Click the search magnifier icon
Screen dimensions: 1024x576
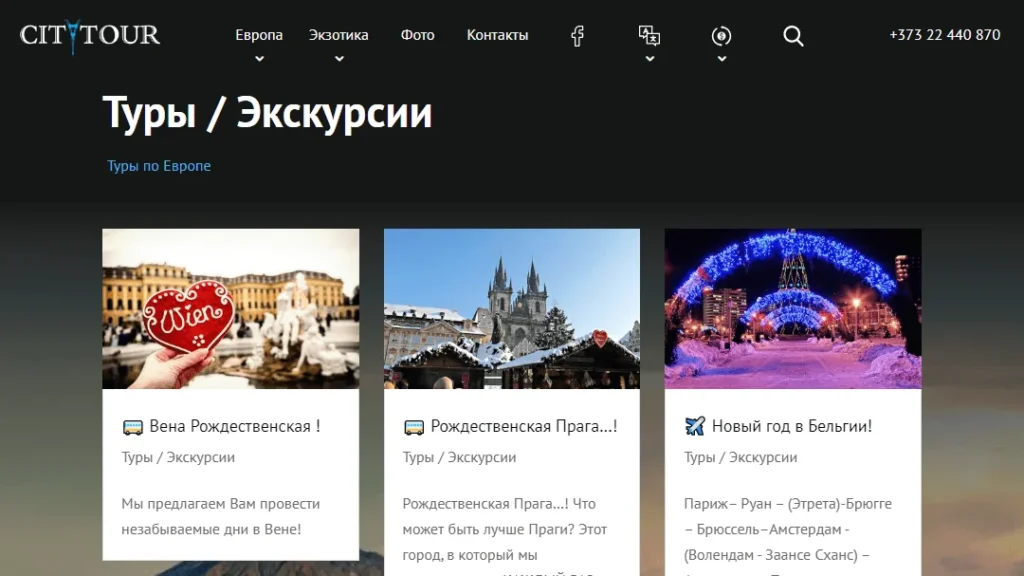tap(793, 35)
